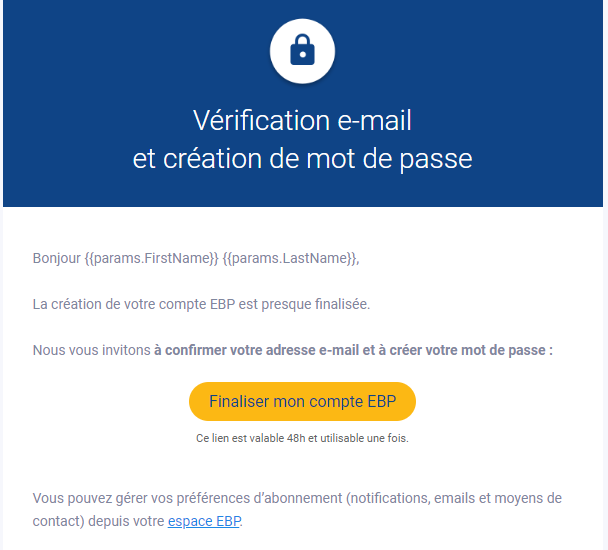608x550 pixels.
Task: Click the sentence about compte EBP presque finalisée
Action: pos(201,304)
